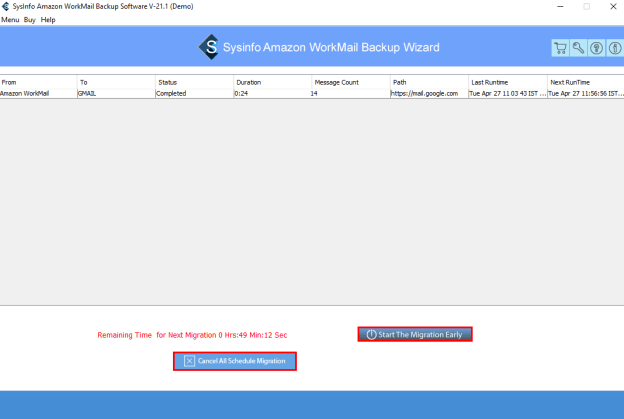Click the app icon in title bar
The width and height of the screenshot is (624, 419).
pos(6,6)
